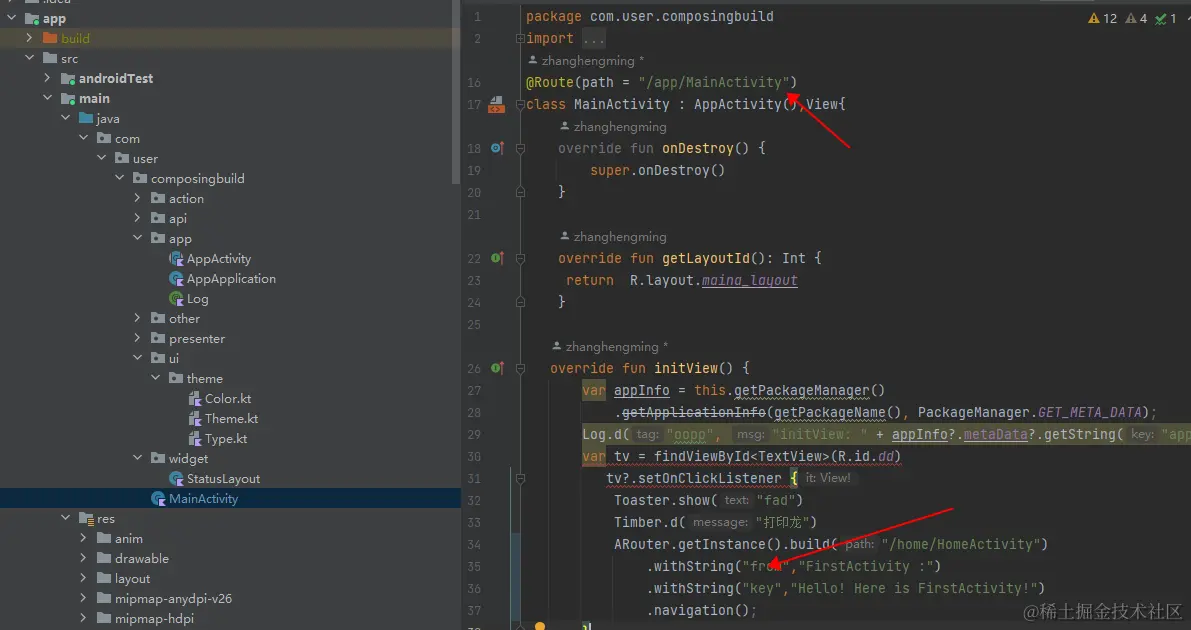
Task: Expand the drawable folder
Action: [84, 558]
